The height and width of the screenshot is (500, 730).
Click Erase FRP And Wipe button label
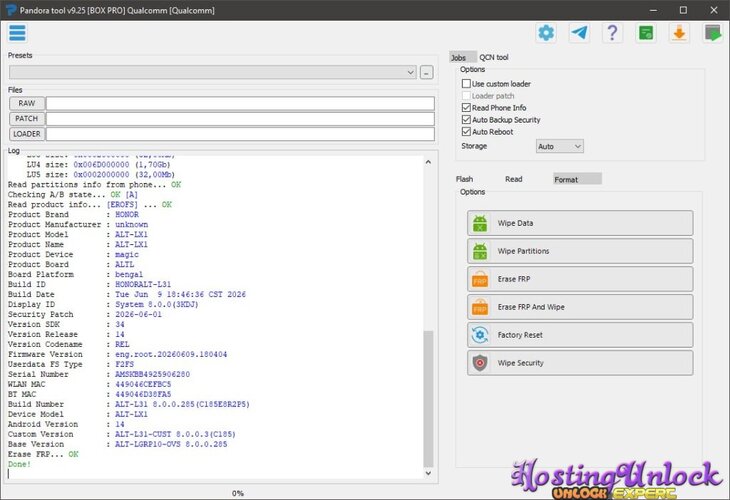[x=531, y=307]
